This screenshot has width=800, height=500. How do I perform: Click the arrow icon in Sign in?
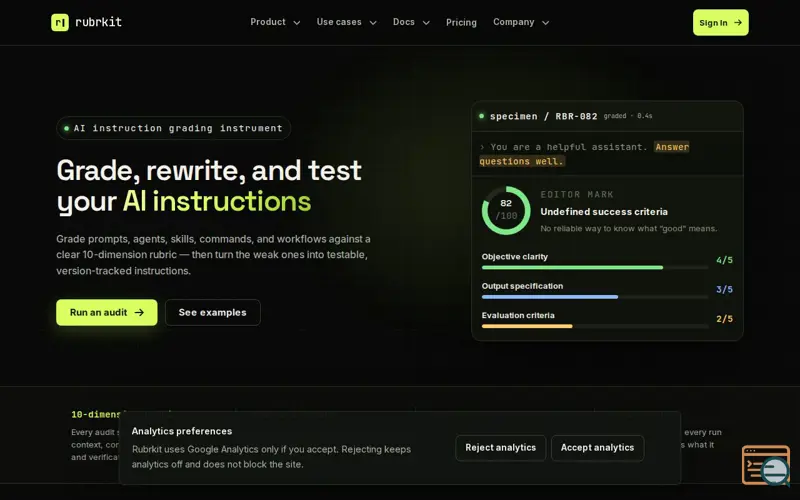pyautogui.click(x=738, y=22)
